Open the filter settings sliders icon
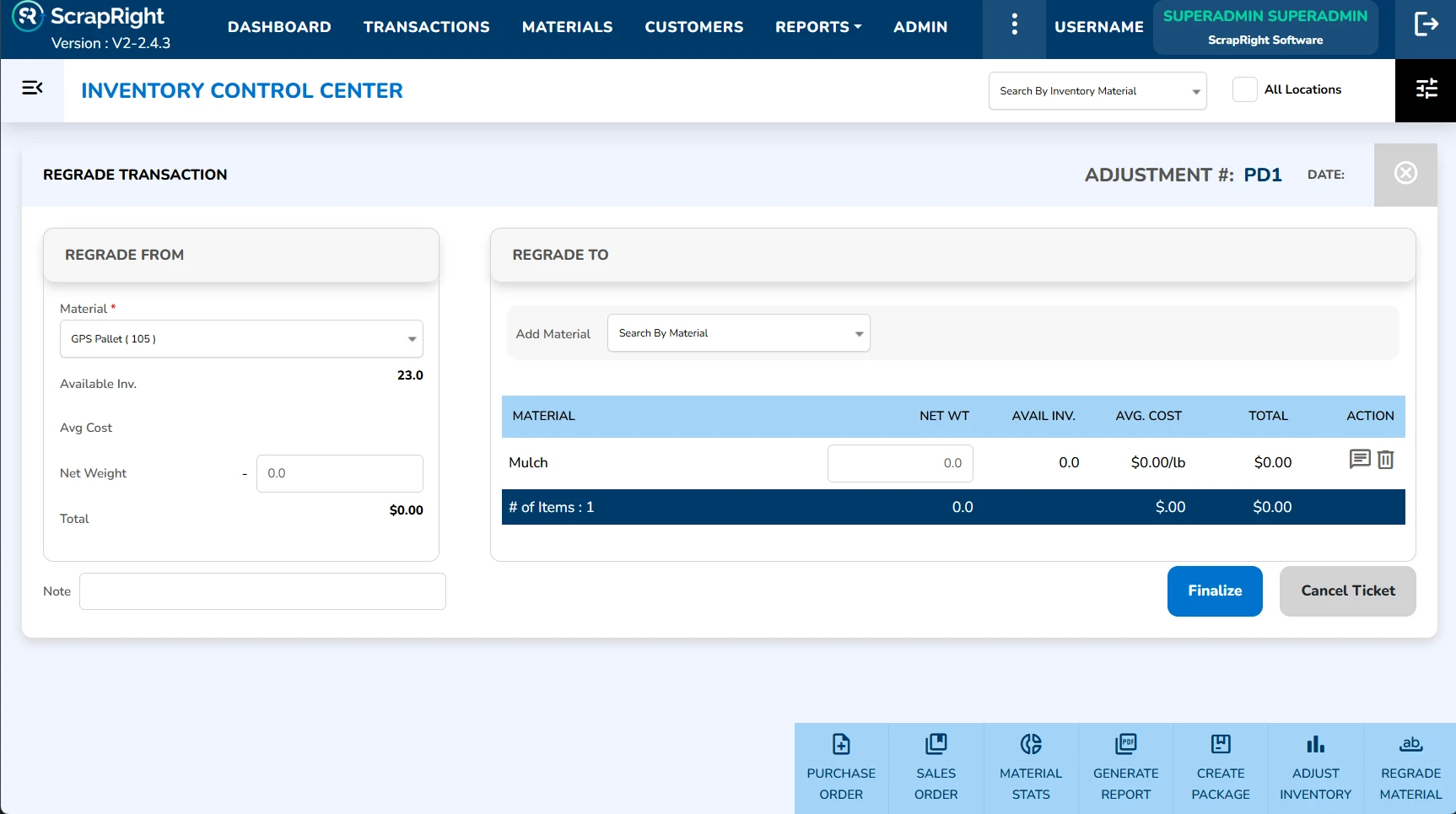The height and width of the screenshot is (814, 1456). point(1426,89)
